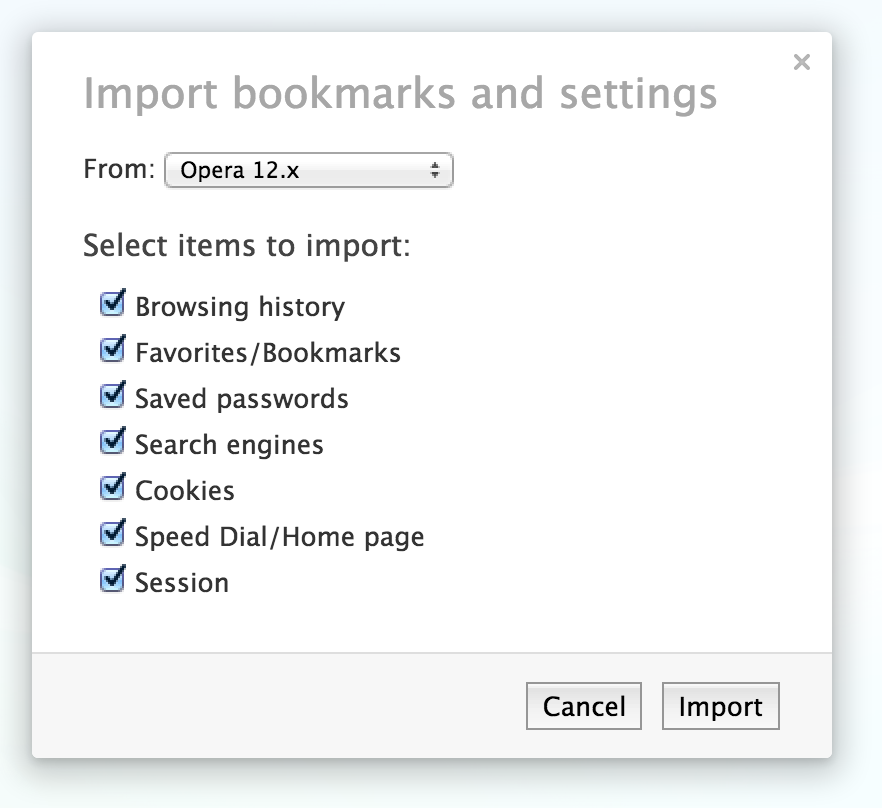Viewport: 882px width, 808px height.
Task: Close the import dialog with X icon
Action: (x=801, y=63)
